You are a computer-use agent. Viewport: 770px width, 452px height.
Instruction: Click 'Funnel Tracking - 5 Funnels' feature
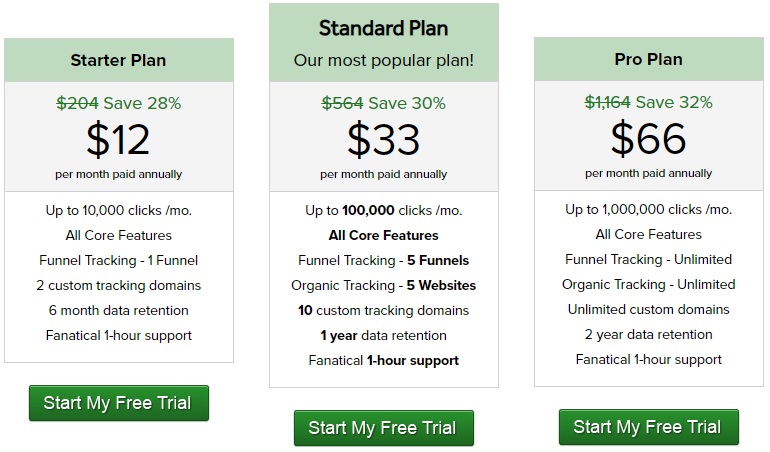384,260
